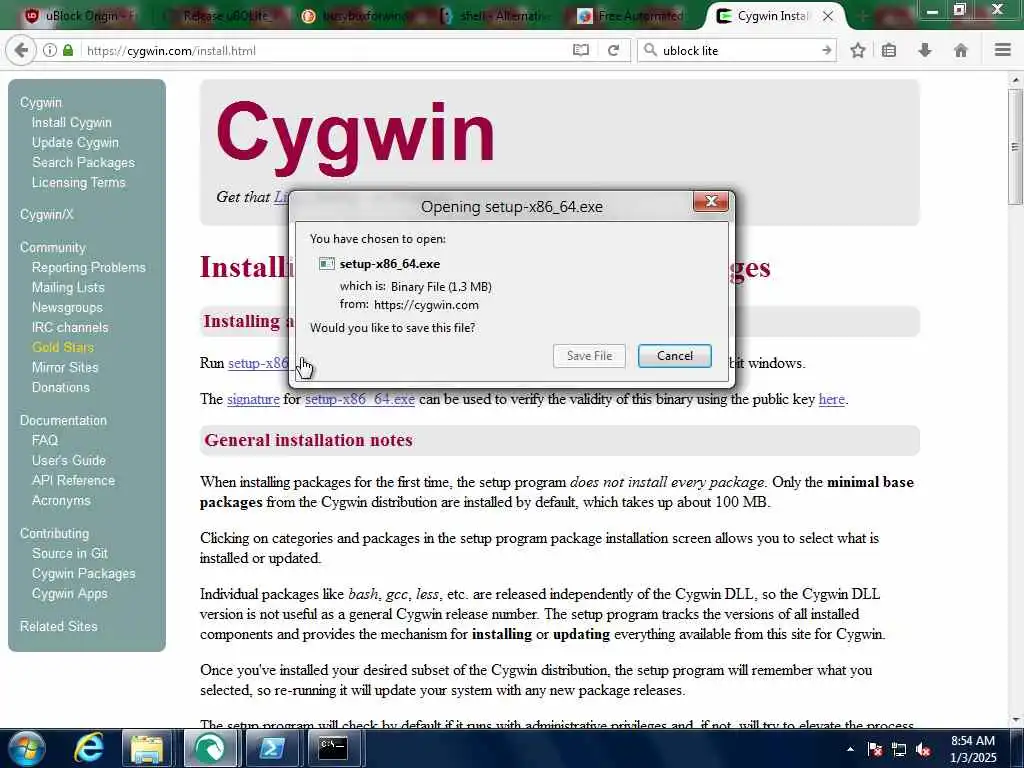1024x768 pixels.
Task: Switch to green browser taskbar icon
Action: click(x=210, y=748)
